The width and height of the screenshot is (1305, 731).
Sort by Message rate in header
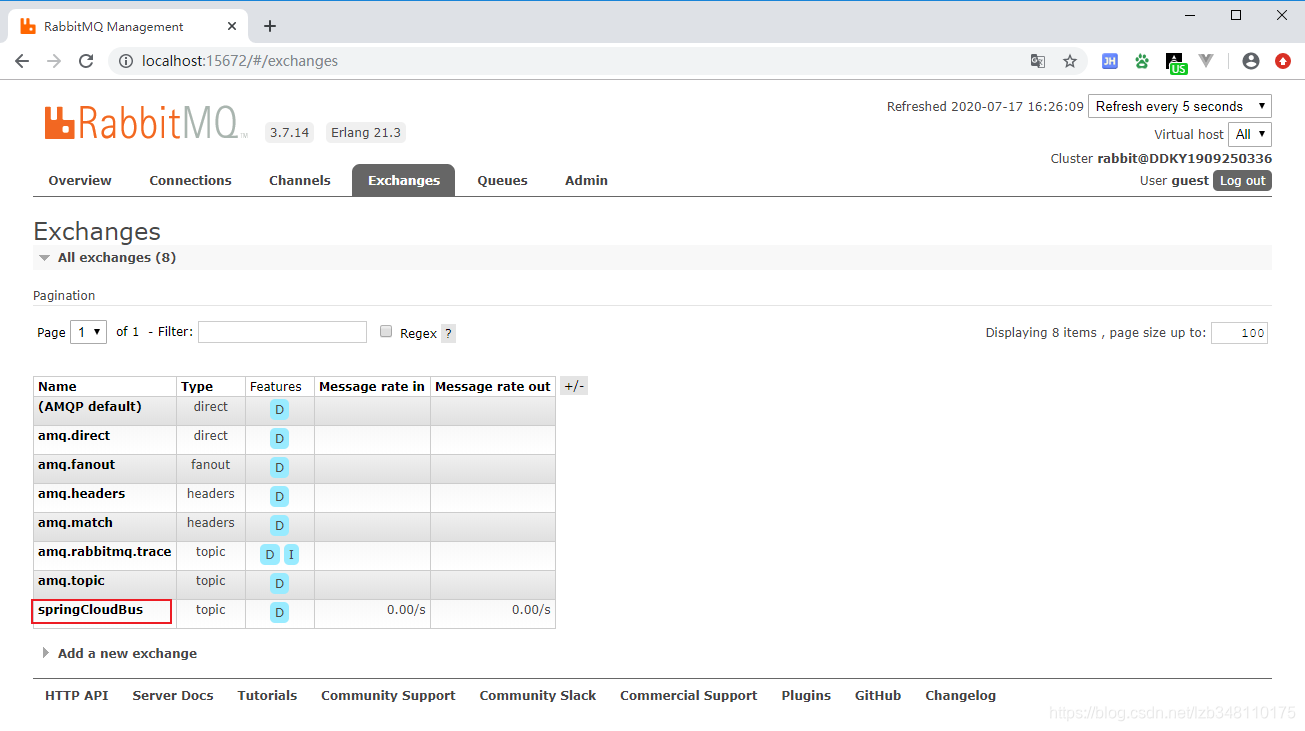pyautogui.click(x=372, y=386)
